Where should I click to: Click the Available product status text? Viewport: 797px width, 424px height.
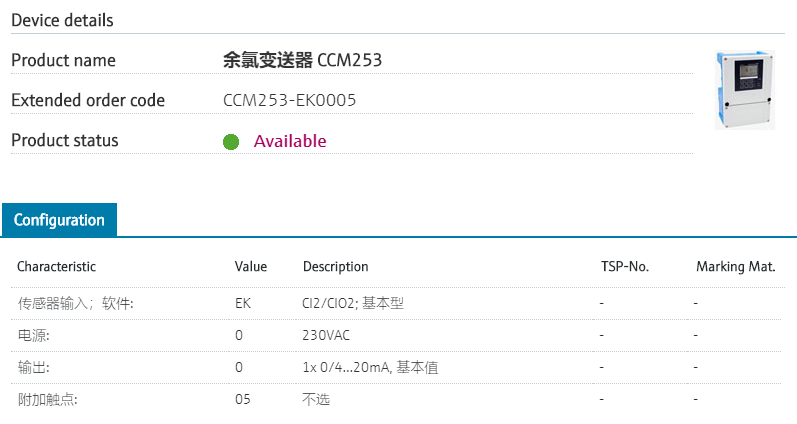(x=290, y=141)
